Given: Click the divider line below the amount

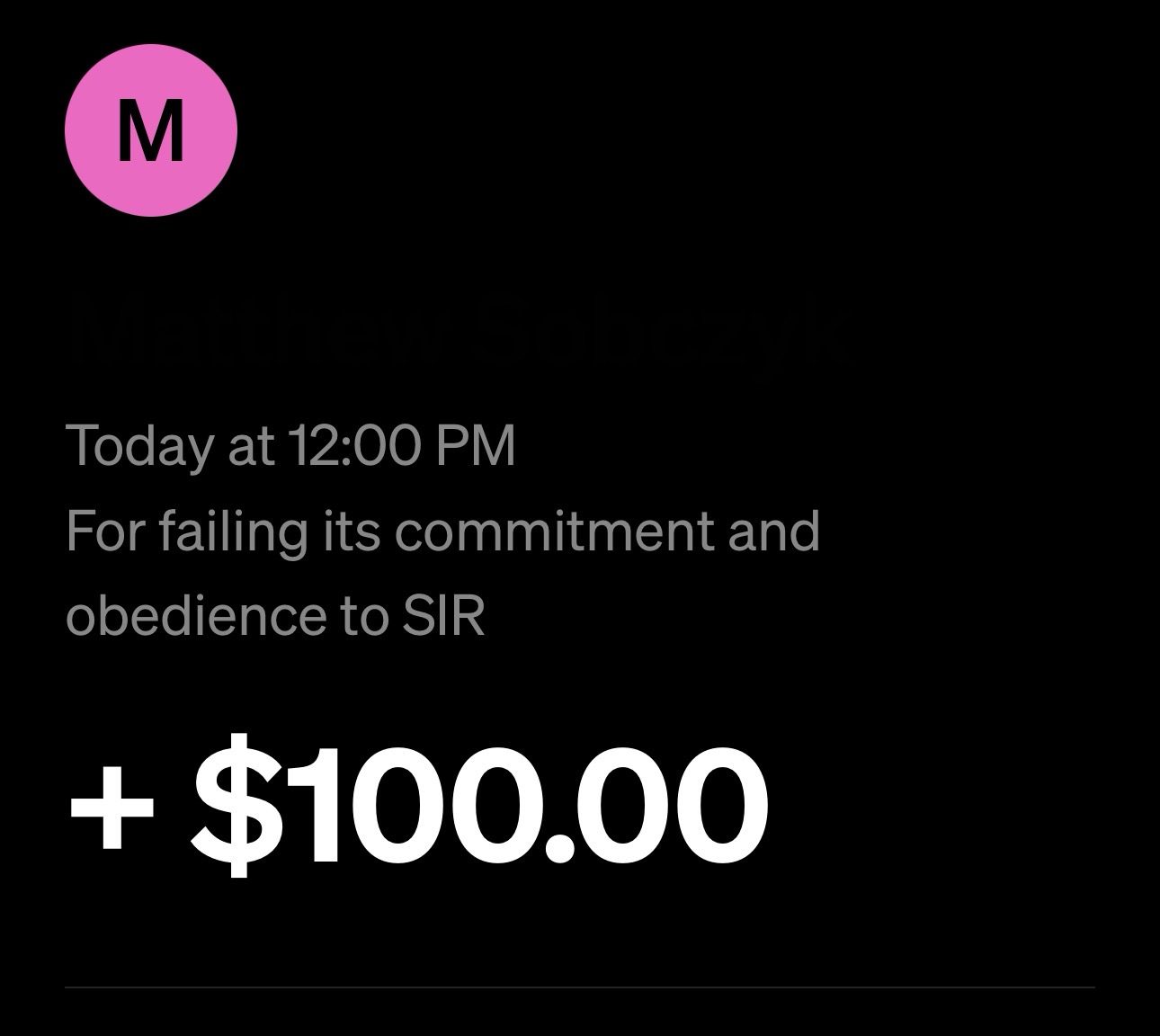Looking at the screenshot, I should (580, 987).
